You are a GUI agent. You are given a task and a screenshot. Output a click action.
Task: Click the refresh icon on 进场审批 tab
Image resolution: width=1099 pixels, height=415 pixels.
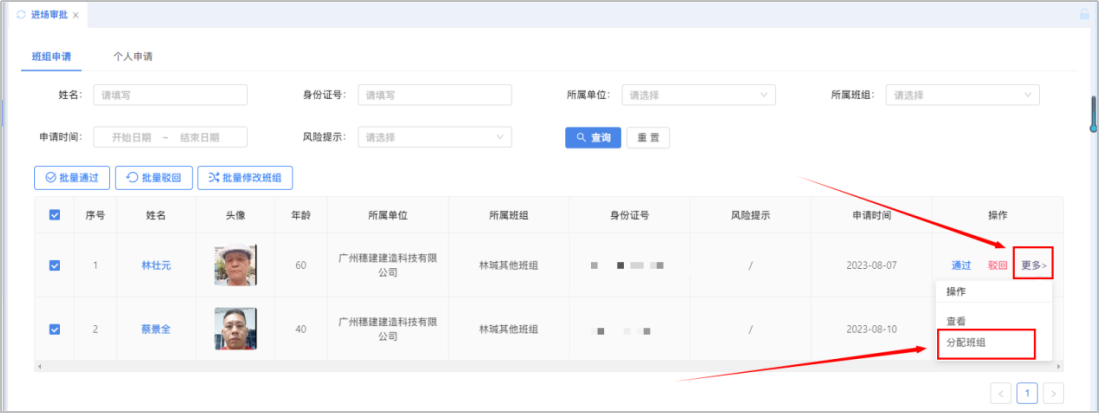point(21,15)
